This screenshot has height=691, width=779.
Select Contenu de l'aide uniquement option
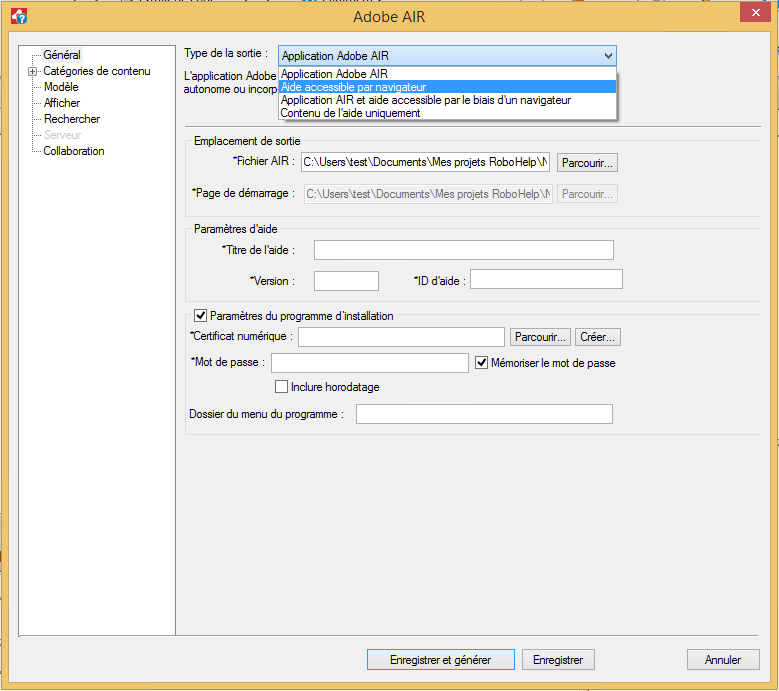350,113
